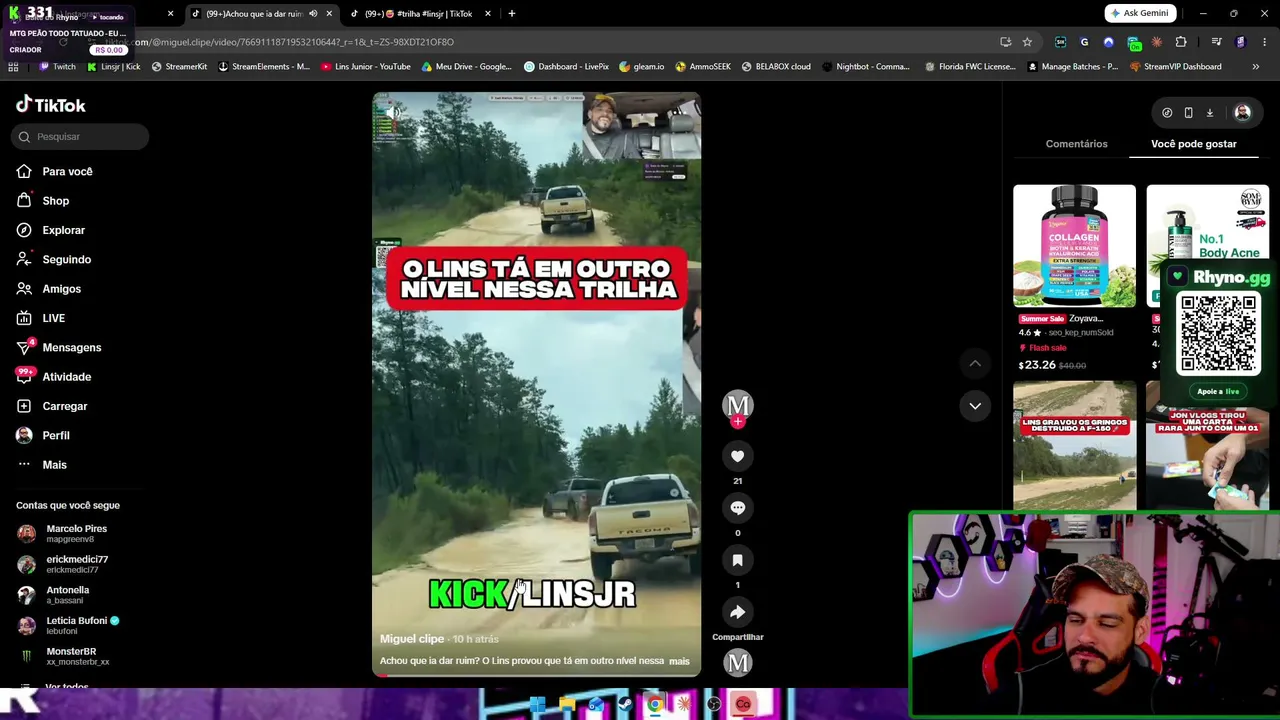Go to next video with down arrow
Screen dimensions: 1280x720
(975, 405)
